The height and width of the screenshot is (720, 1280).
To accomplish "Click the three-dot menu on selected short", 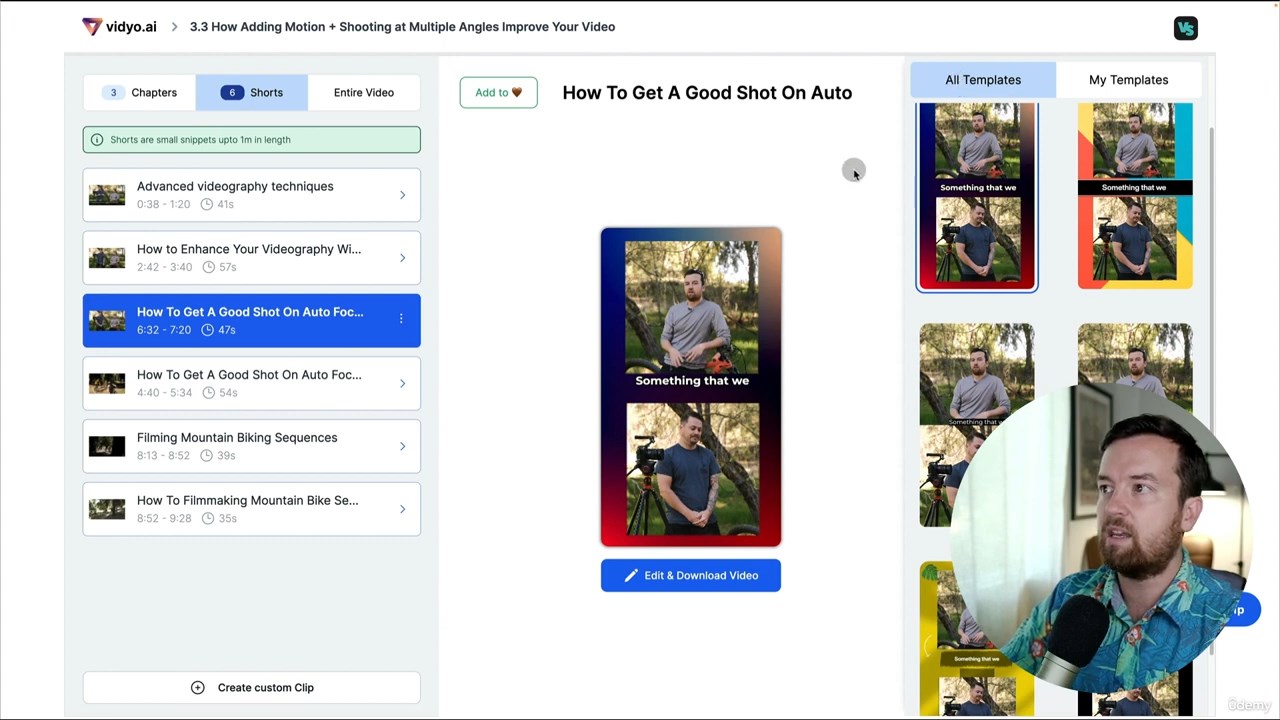I will (401, 319).
